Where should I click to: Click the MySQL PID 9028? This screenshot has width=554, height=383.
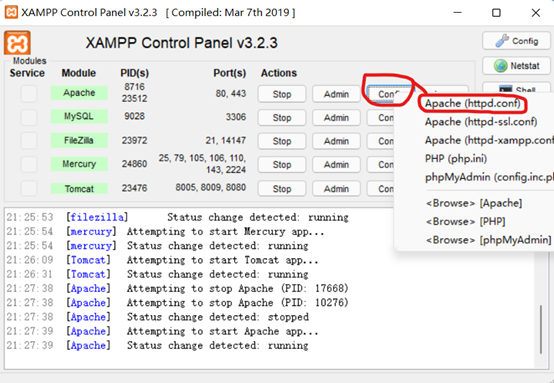134,116
